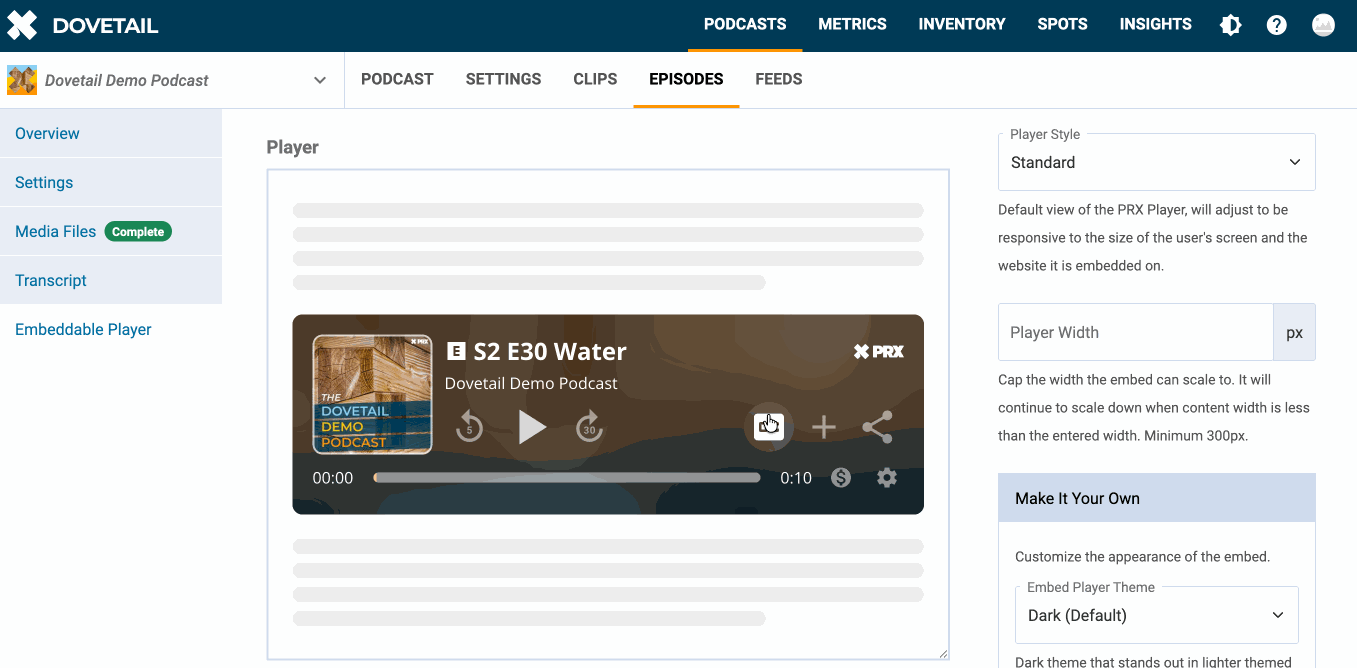Go to Metrics in top navigation
Screen dimensions: 1357x668
tap(852, 24)
